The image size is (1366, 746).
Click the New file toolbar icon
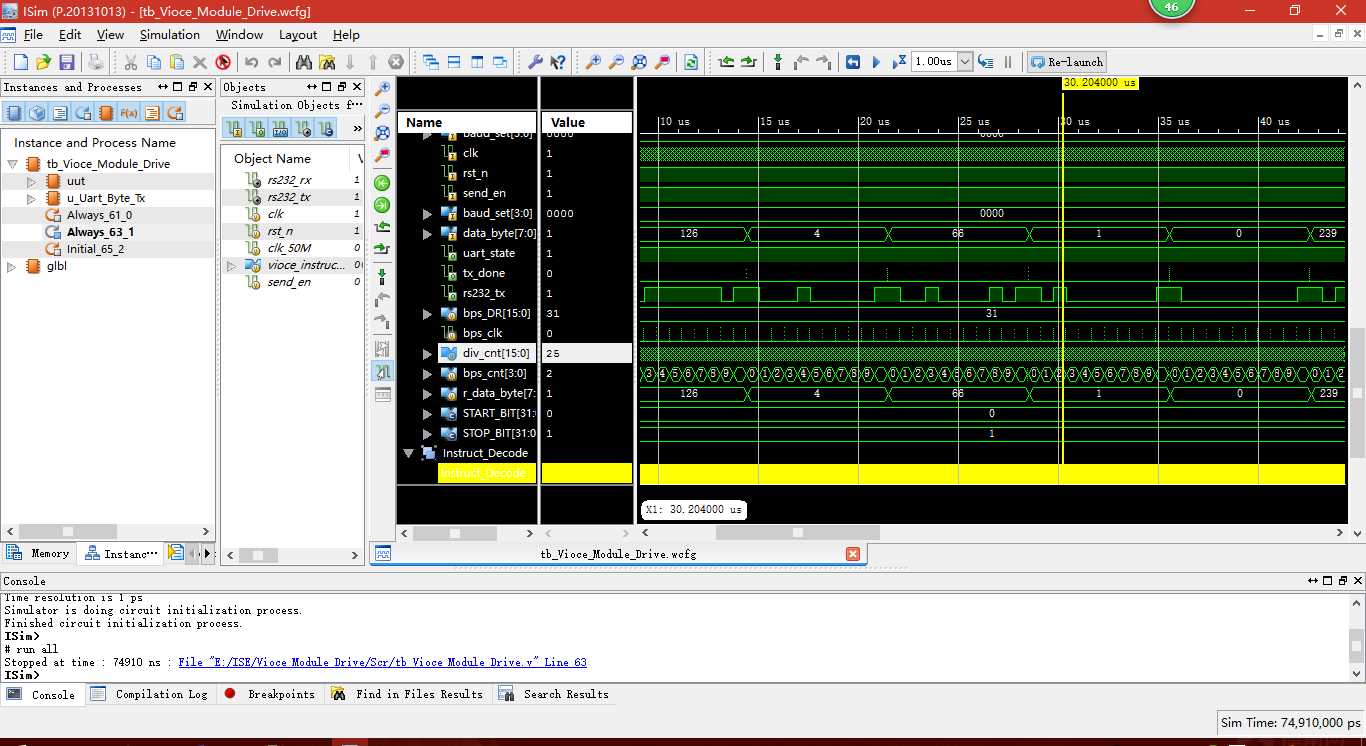click(20, 62)
